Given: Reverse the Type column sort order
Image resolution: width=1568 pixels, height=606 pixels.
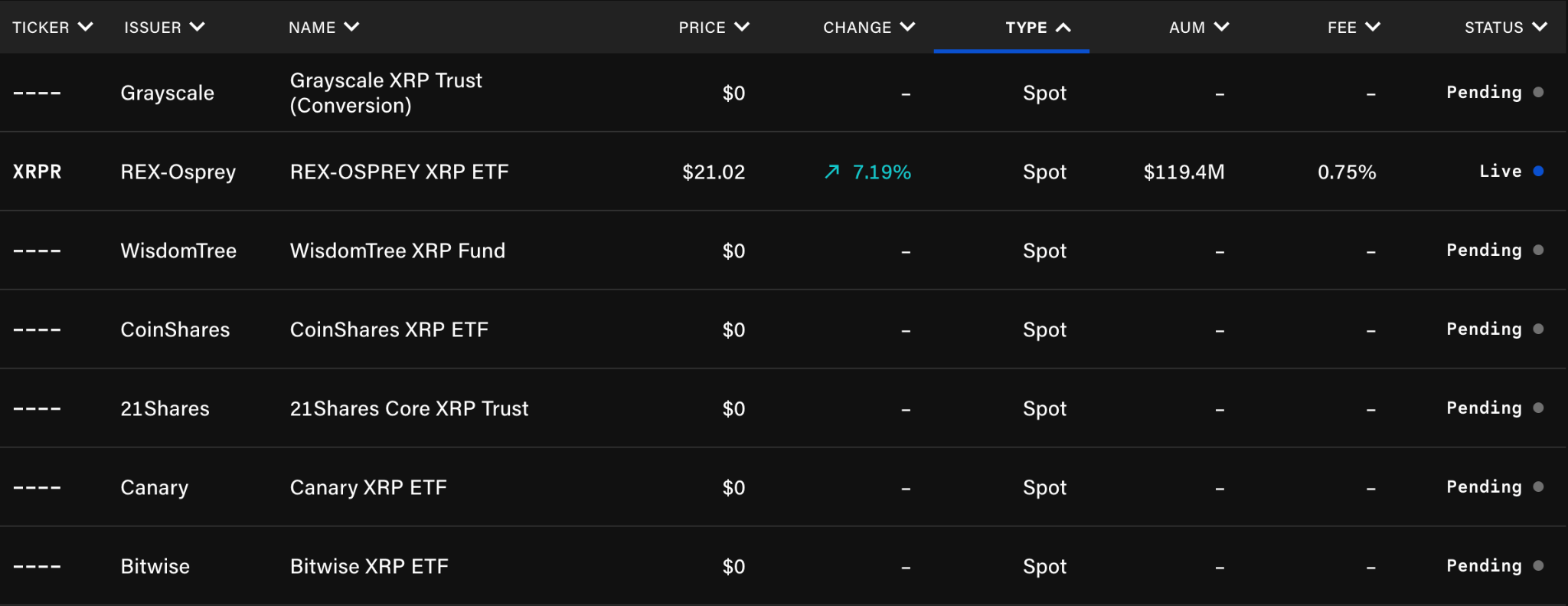Looking at the screenshot, I should coord(1038,28).
